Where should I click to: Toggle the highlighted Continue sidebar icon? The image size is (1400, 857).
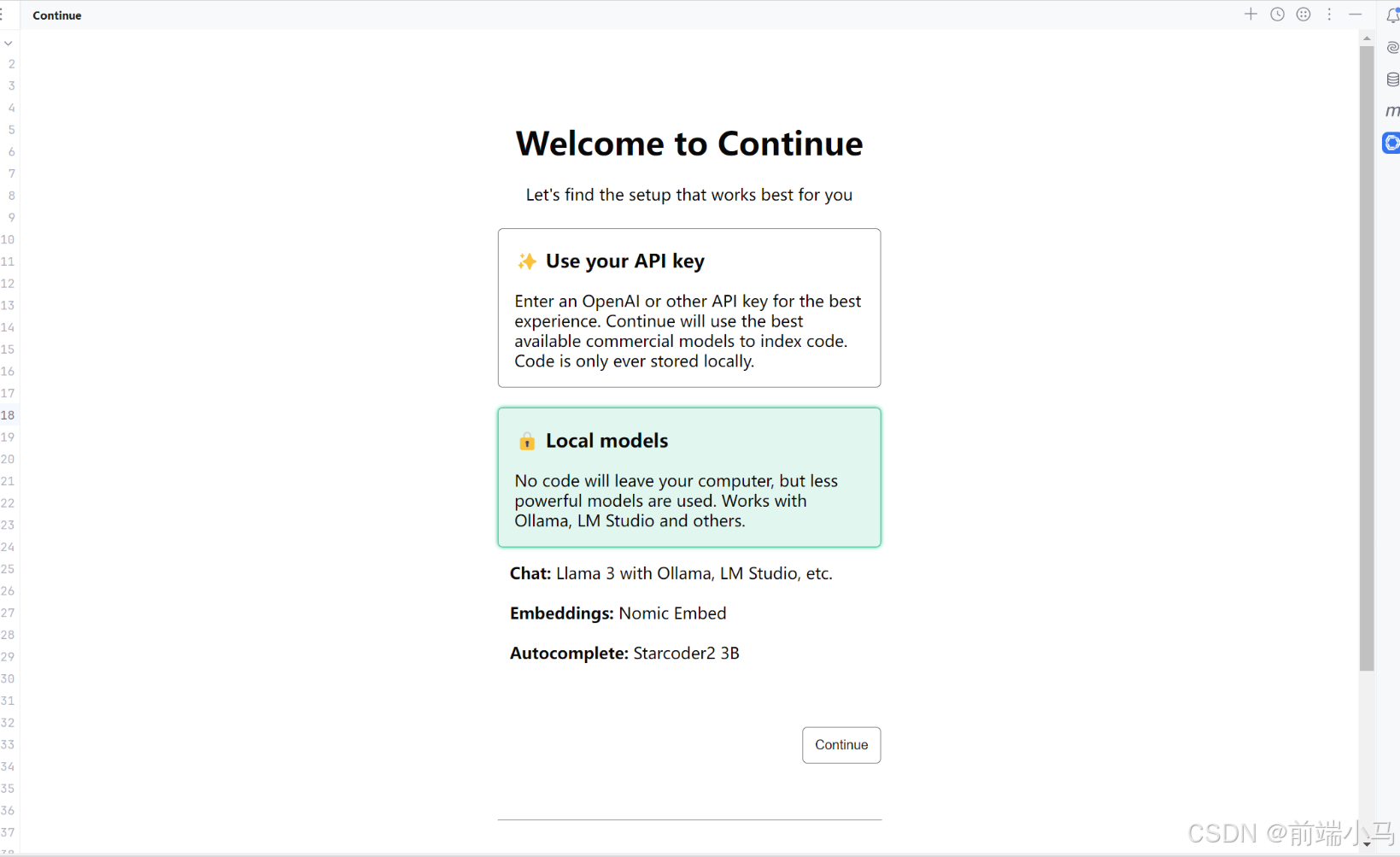(1391, 143)
